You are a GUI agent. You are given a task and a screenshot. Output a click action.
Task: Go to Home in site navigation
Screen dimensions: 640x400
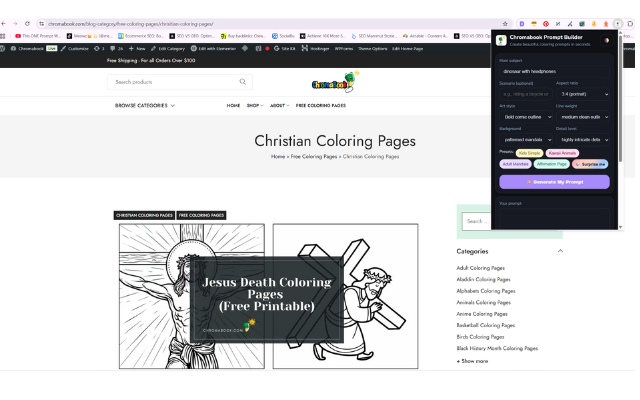pos(233,105)
